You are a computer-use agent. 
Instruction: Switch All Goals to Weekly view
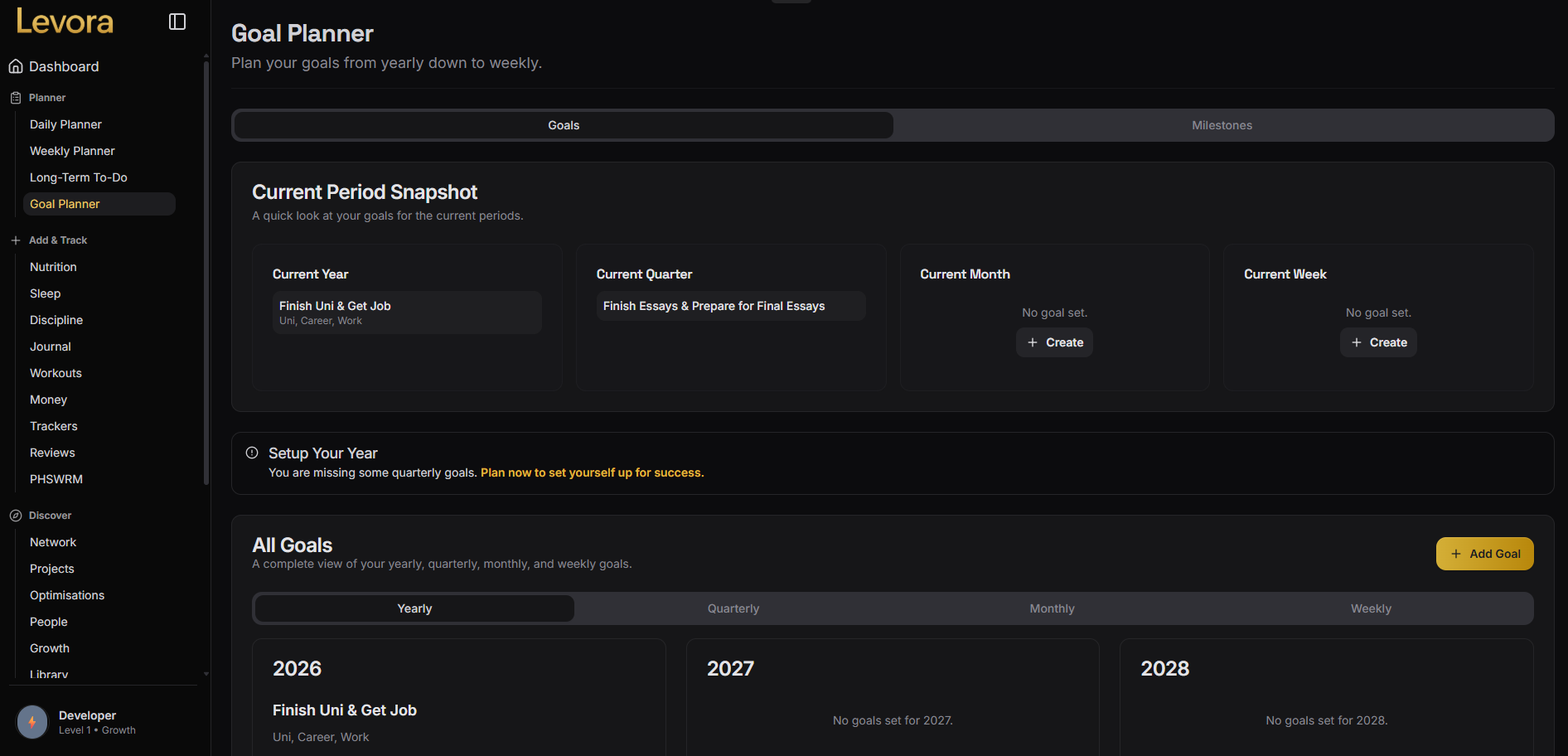click(1370, 608)
